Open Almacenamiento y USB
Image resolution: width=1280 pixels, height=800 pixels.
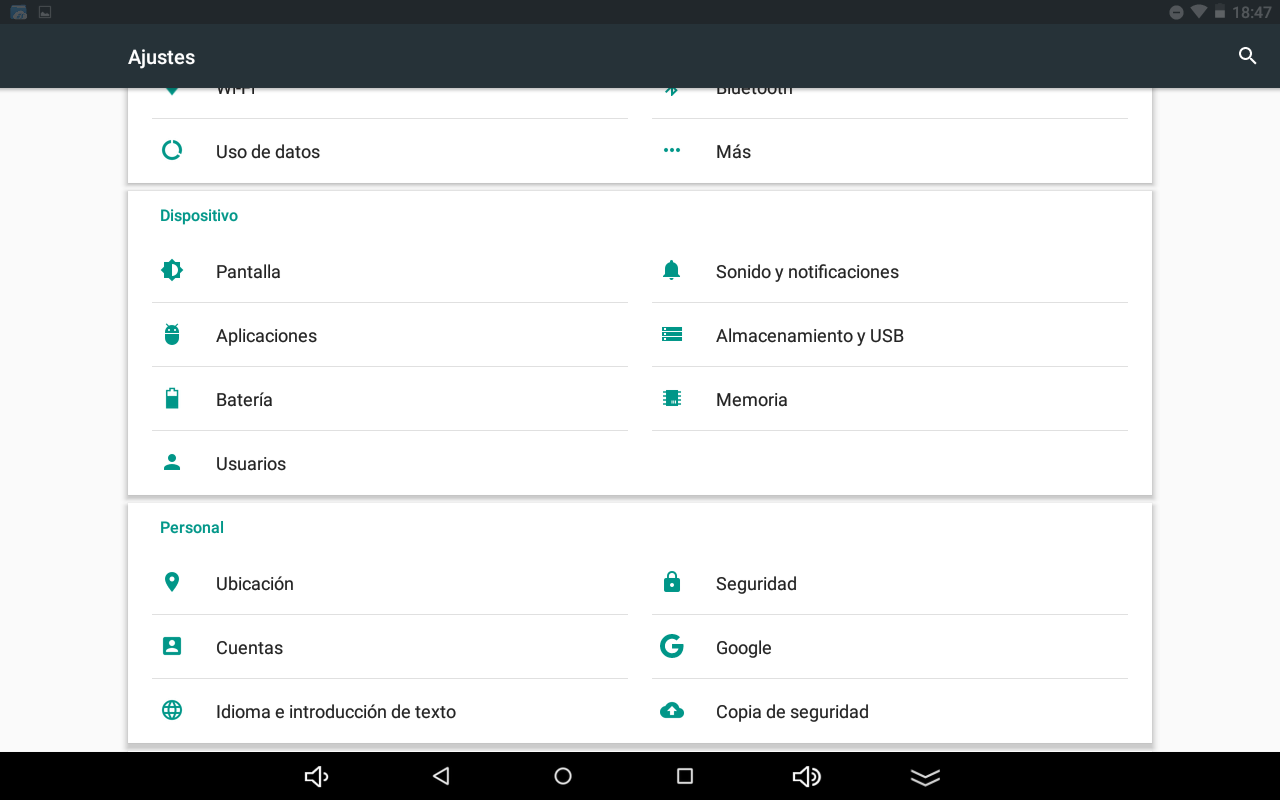click(x=890, y=335)
